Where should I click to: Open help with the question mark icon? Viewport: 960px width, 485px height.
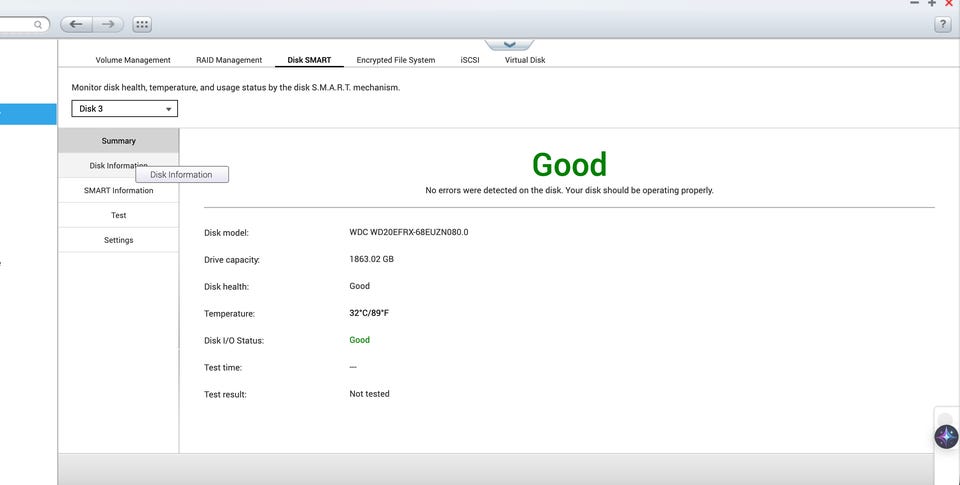[942, 24]
